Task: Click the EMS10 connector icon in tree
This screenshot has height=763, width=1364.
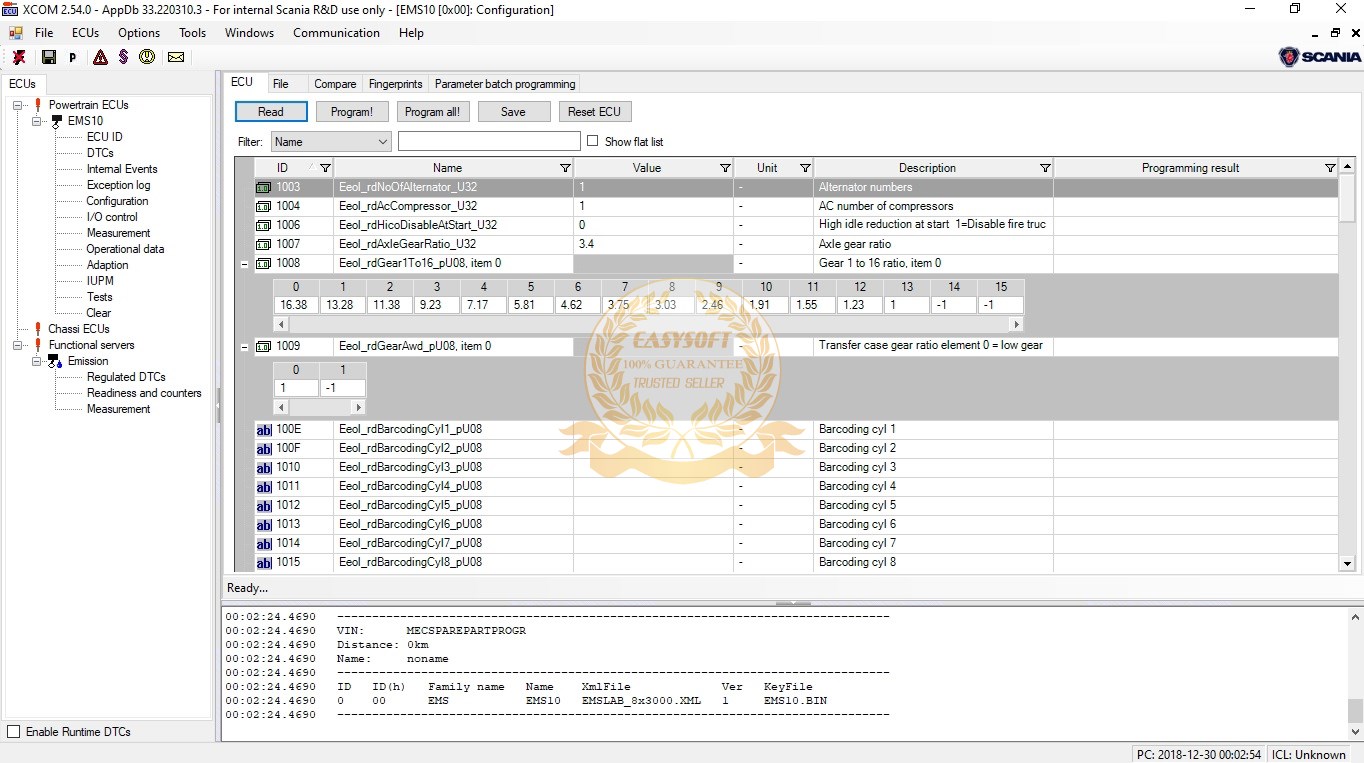Action: 57,121
